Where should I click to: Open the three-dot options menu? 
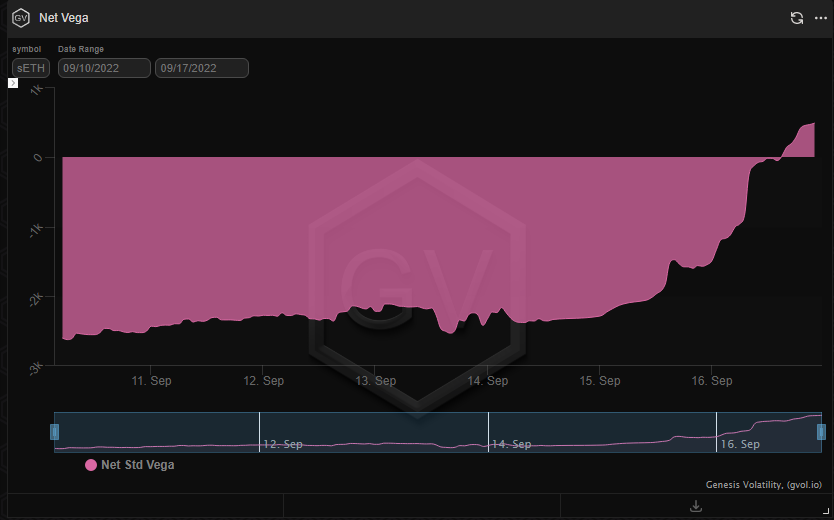click(x=821, y=18)
